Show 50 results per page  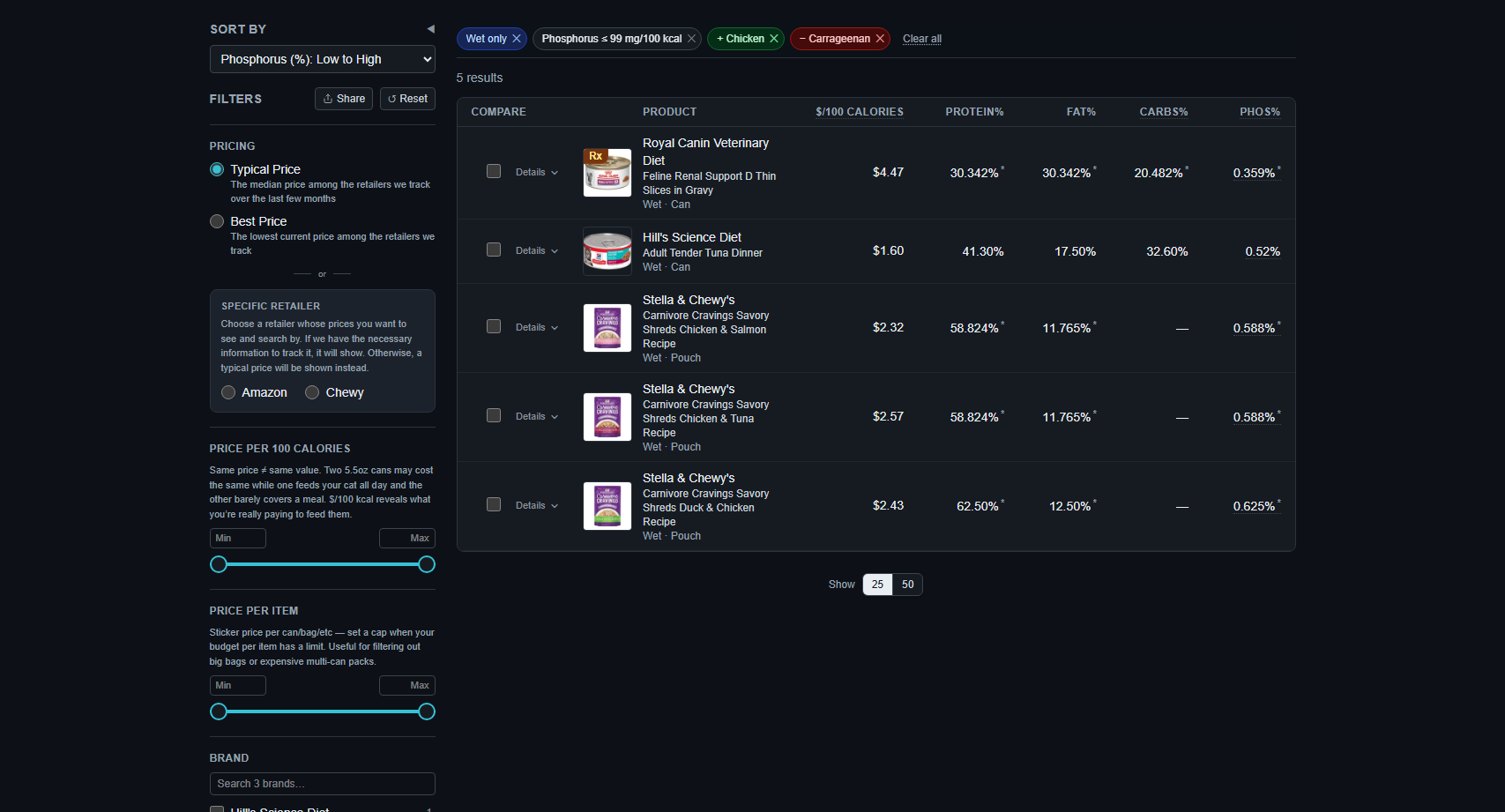(x=908, y=585)
